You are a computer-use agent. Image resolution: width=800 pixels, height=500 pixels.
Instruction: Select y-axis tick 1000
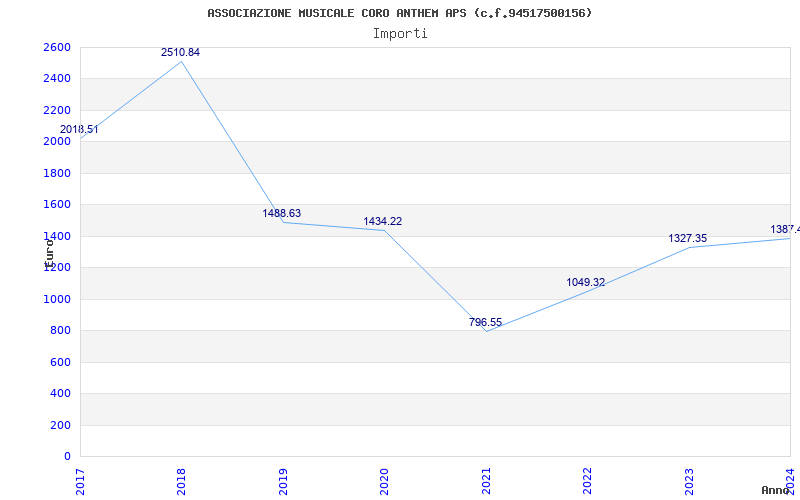[57, 299]
